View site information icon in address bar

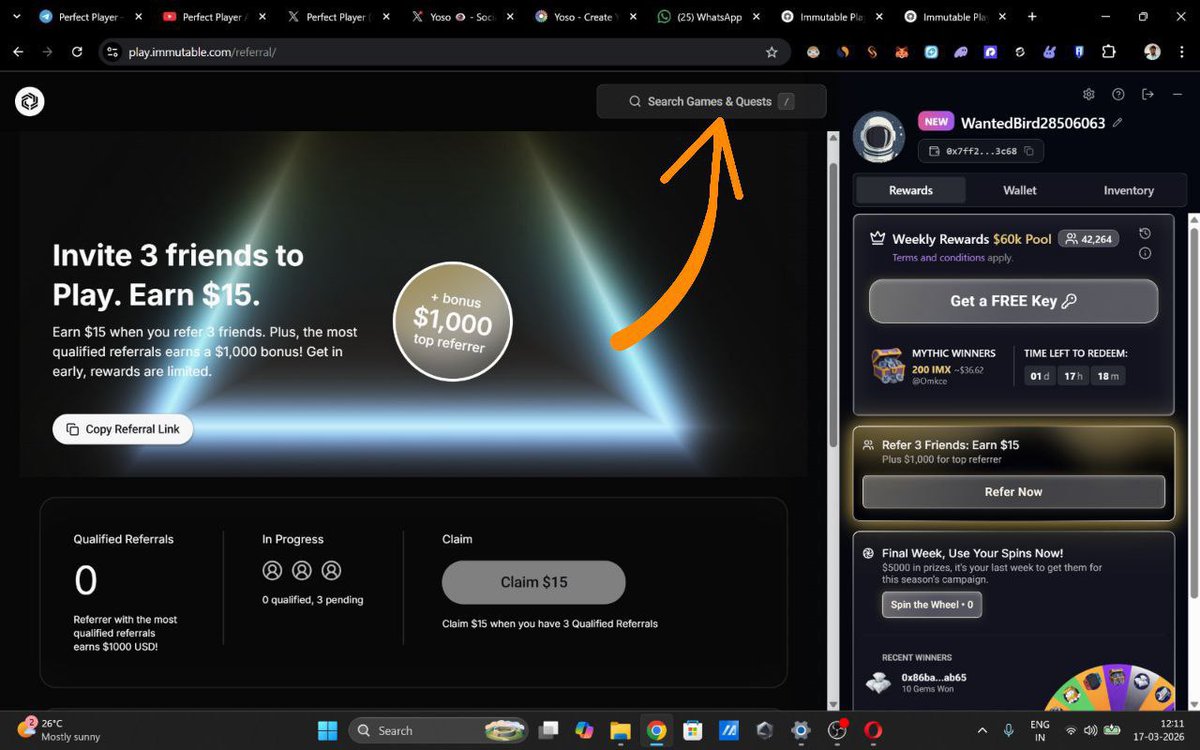pyautogui.click(x=112, y=52)
